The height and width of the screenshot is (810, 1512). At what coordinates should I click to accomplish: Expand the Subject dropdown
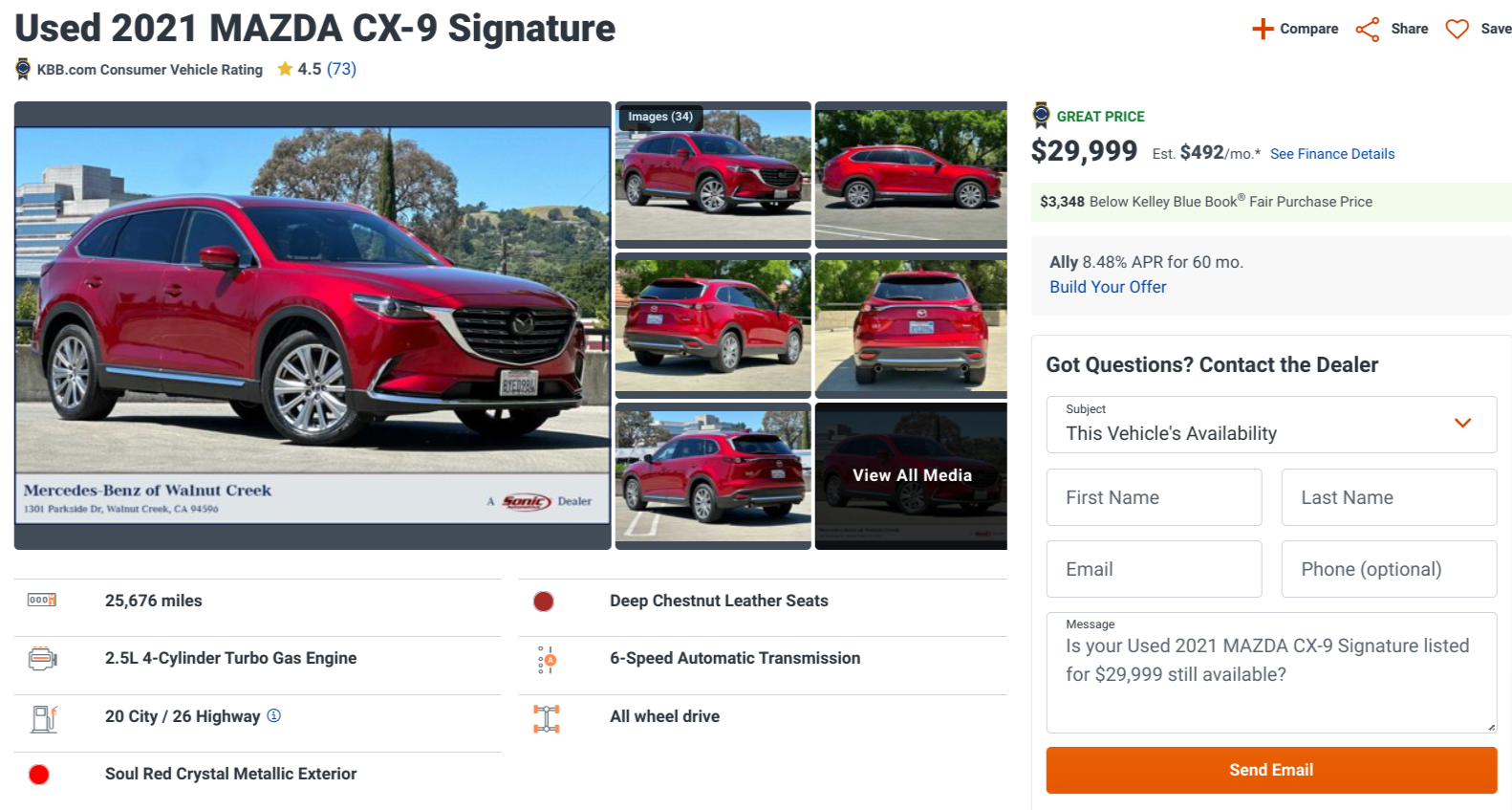[x=1461, y=424]
